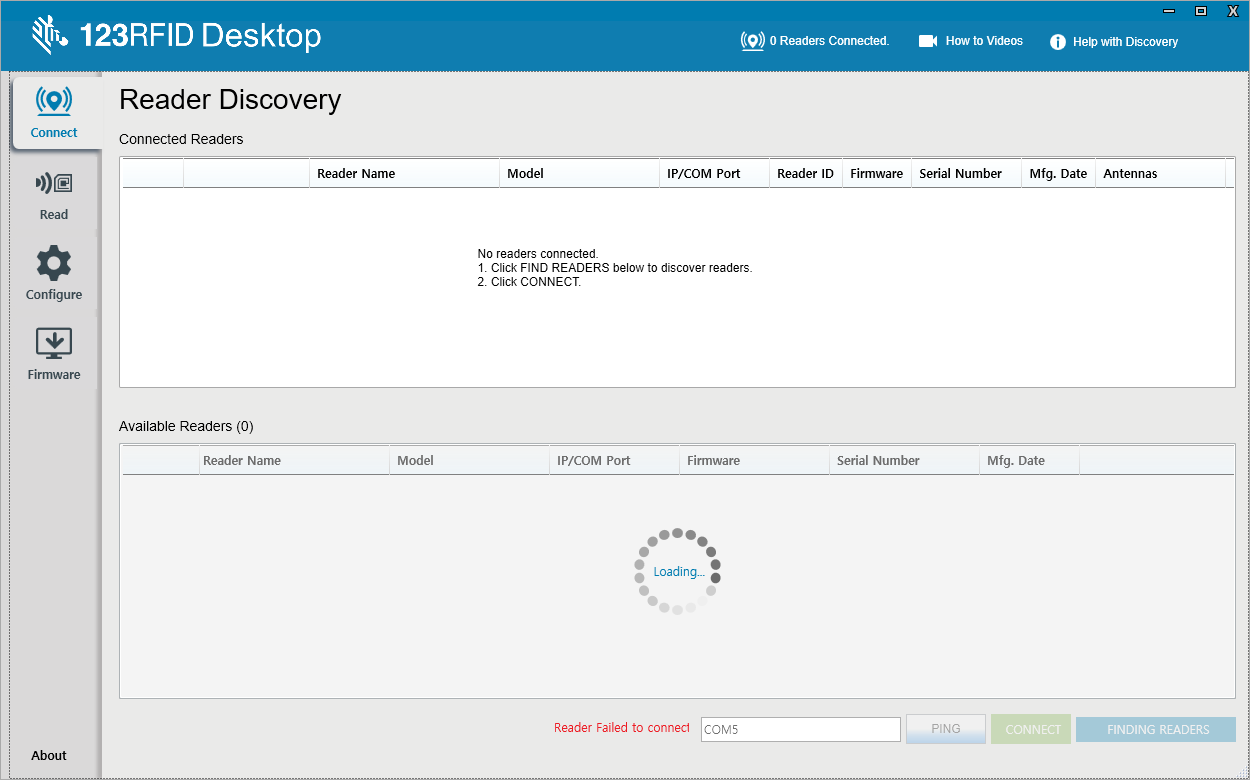Open How to Videos
The image size is (1250, 780).
click(983, 41)
